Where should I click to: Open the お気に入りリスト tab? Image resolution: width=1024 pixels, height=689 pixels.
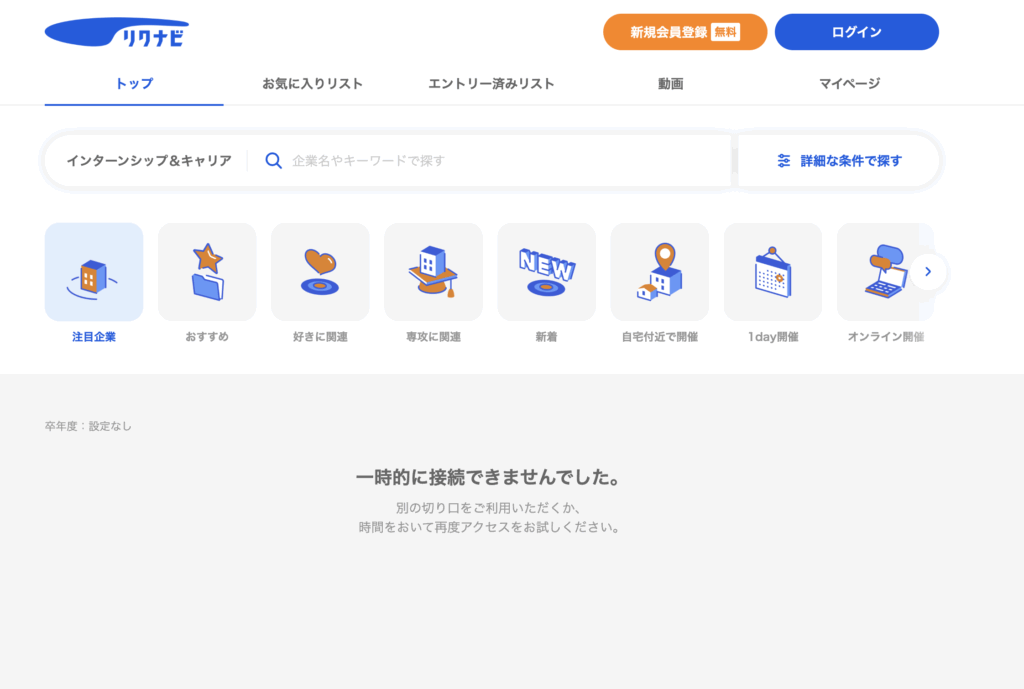click(312, 84)
